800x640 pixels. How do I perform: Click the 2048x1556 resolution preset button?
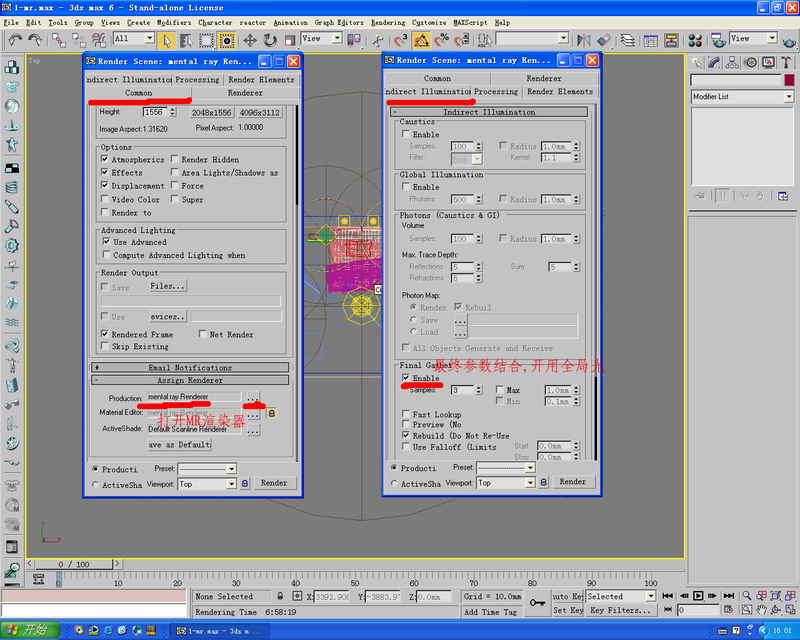pyautogui.click(x=211, y=113)
